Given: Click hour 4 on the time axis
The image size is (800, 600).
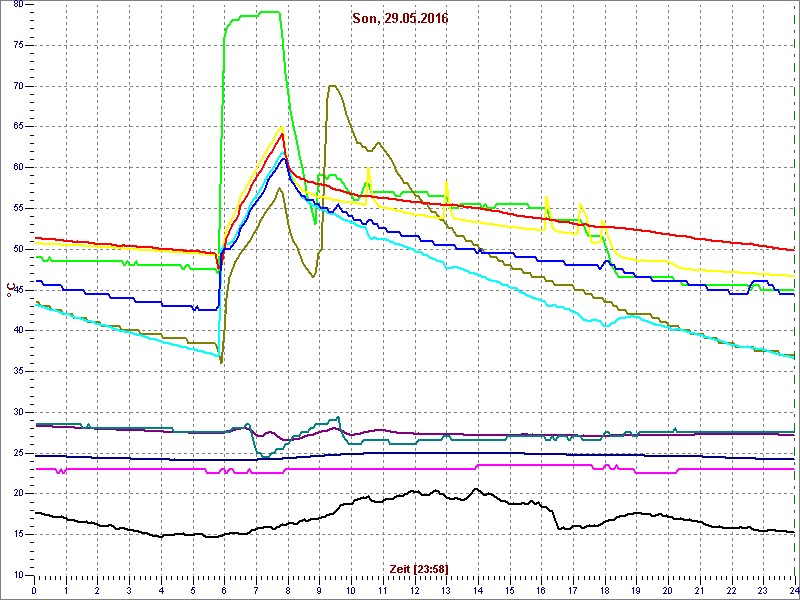Looking at the screenshot, I should point(161,589).
